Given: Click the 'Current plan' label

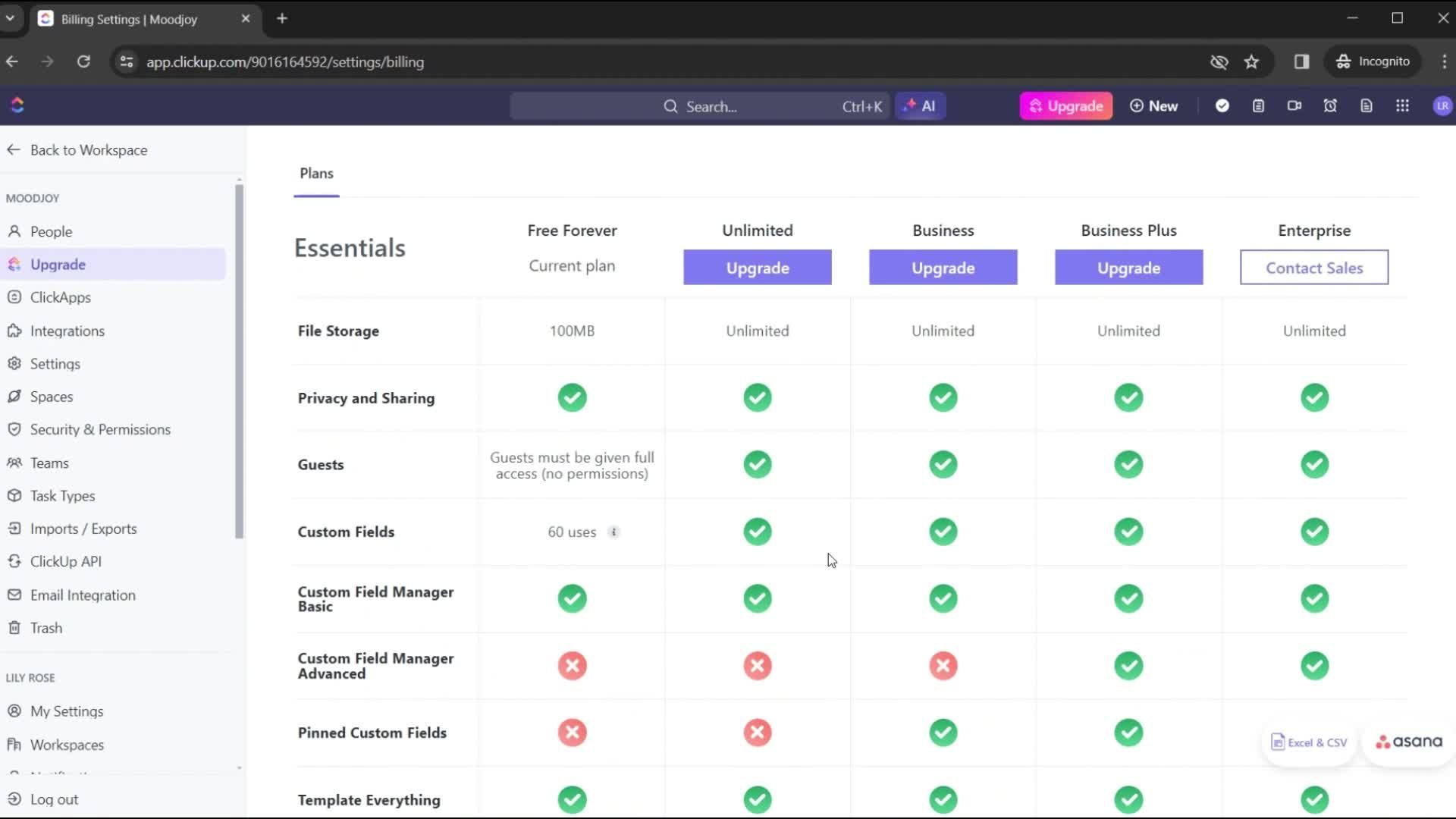Looking at the screenshot, I should point(572,266).
